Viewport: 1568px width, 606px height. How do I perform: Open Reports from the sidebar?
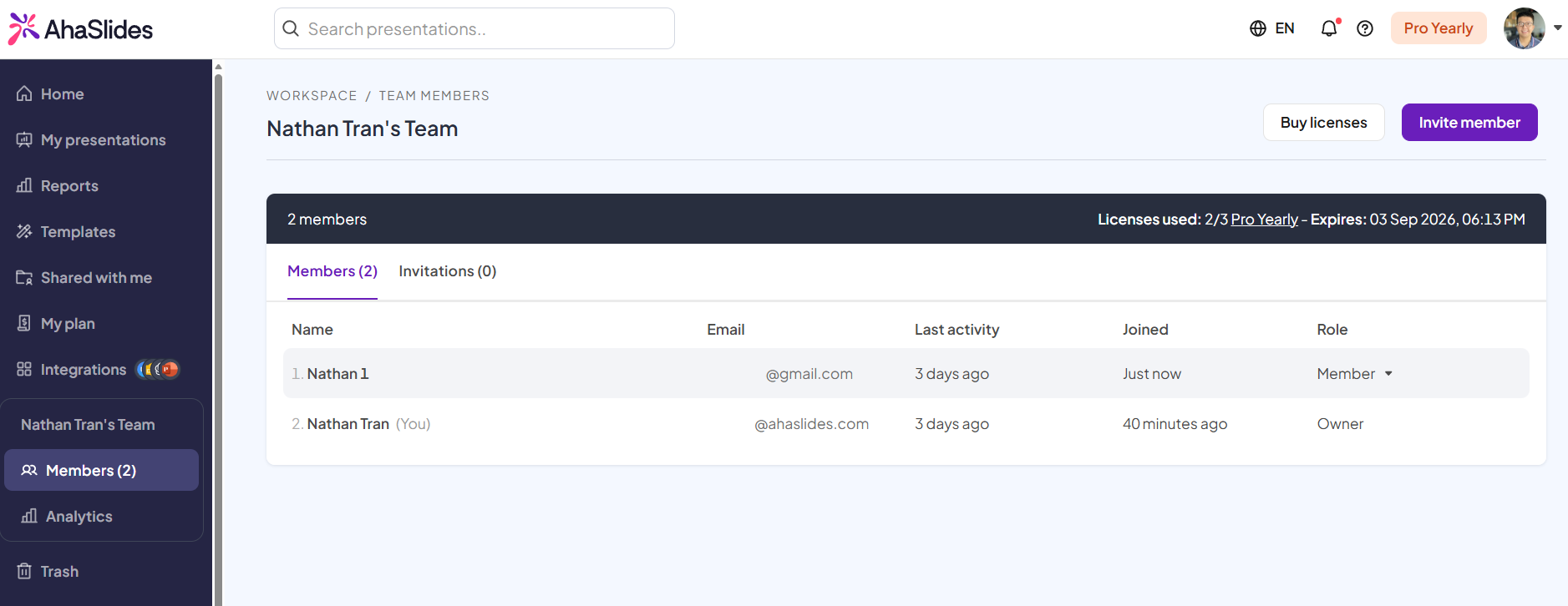(x=69, y=186)
